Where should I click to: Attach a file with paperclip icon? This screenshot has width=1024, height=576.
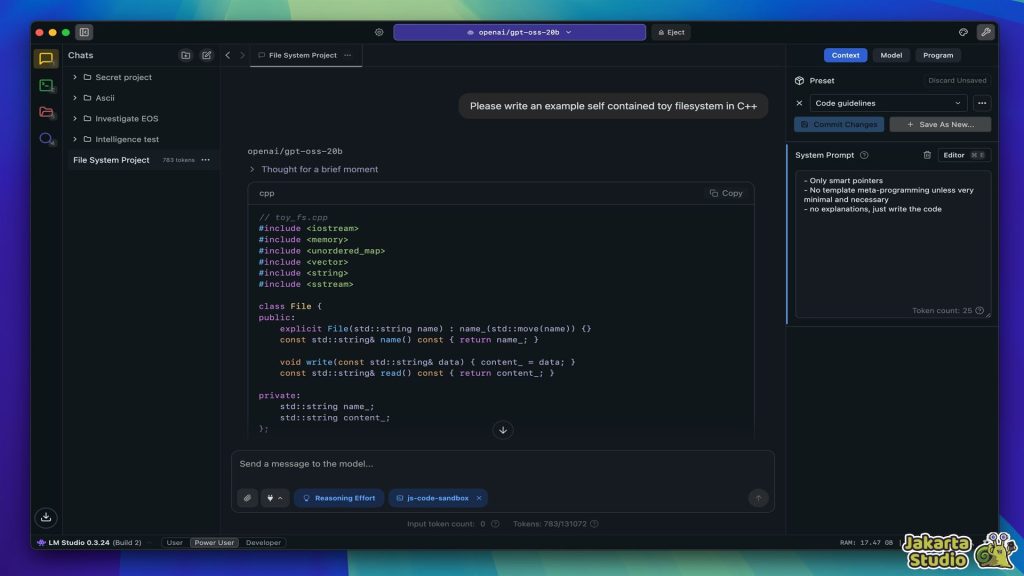[x=247, y=498]
